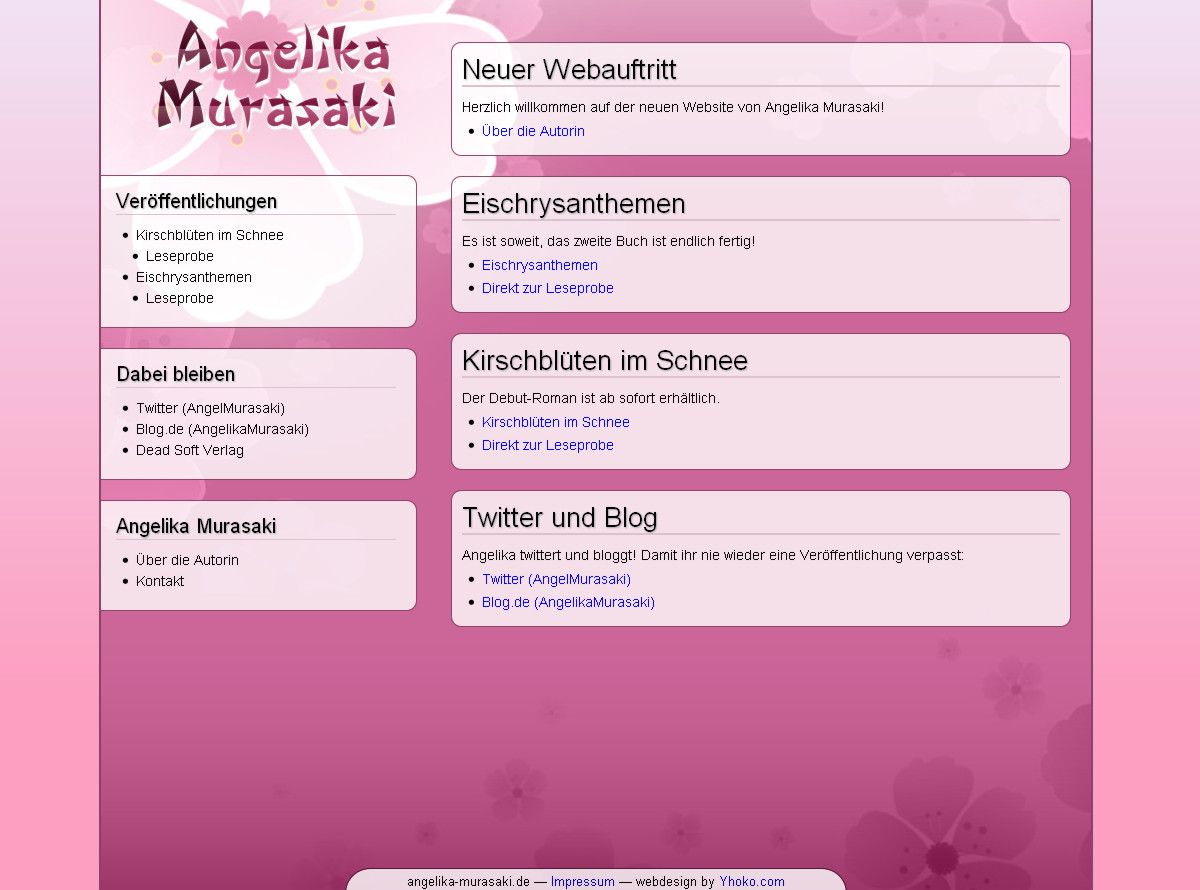This screenshot has height=890, width=1200.
Task: Go to Kontakt page
Action: (x=159, y=581)
